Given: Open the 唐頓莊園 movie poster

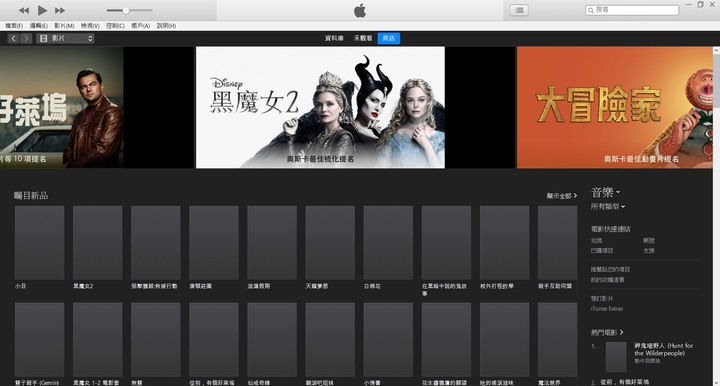Looking at the screenshot, I should click(214, 243).
